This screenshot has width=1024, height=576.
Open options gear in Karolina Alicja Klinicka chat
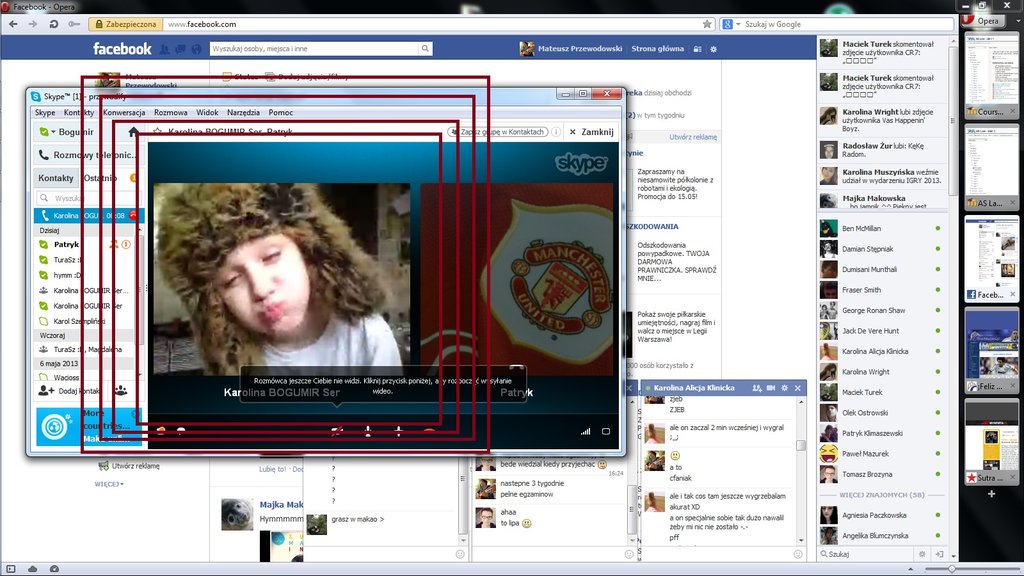coord(784,388)
